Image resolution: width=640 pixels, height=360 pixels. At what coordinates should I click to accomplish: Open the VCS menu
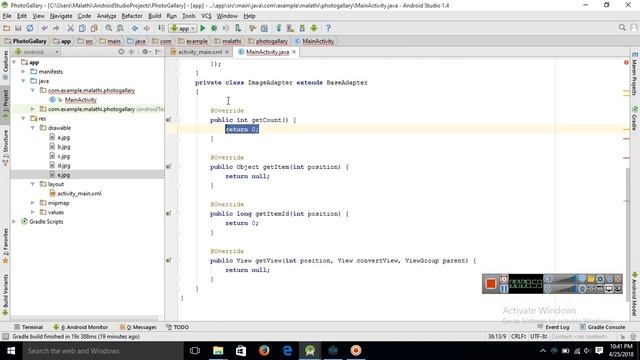pyautogui.click(x=206, y=16)
